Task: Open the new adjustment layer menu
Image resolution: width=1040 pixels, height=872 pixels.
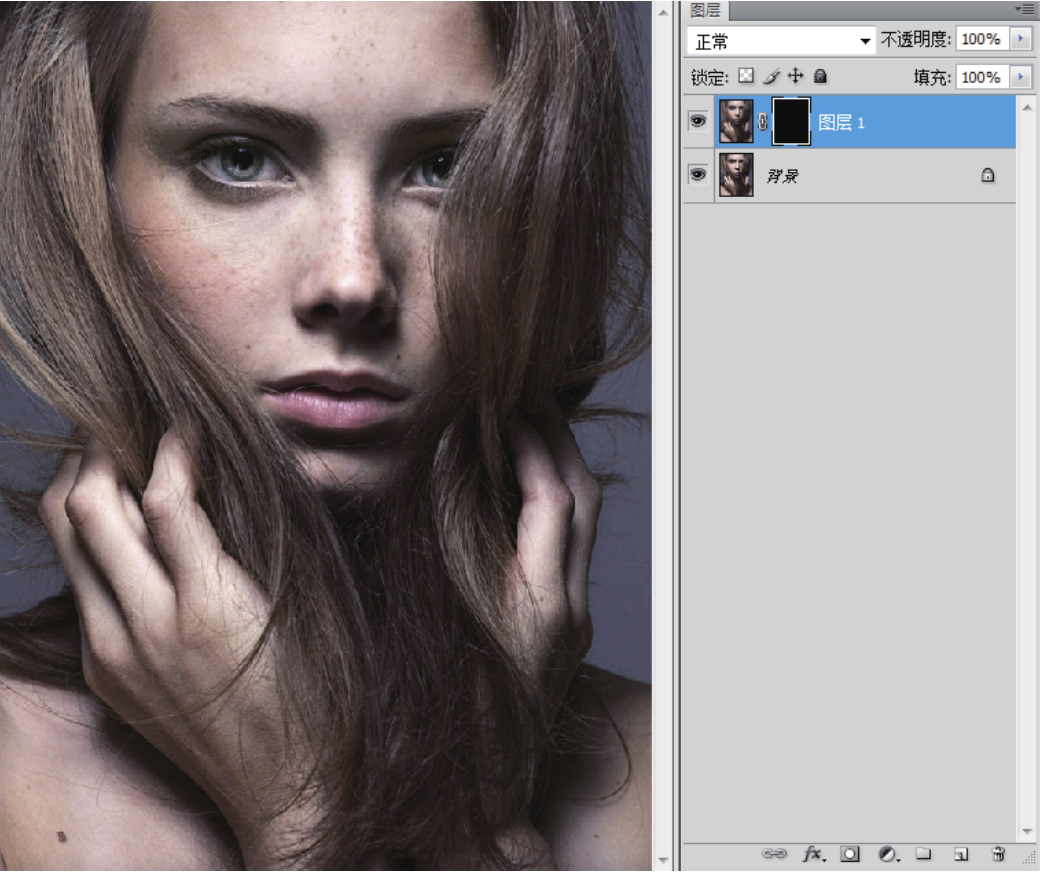Action: pyautogui.click(x=888, y=854)
